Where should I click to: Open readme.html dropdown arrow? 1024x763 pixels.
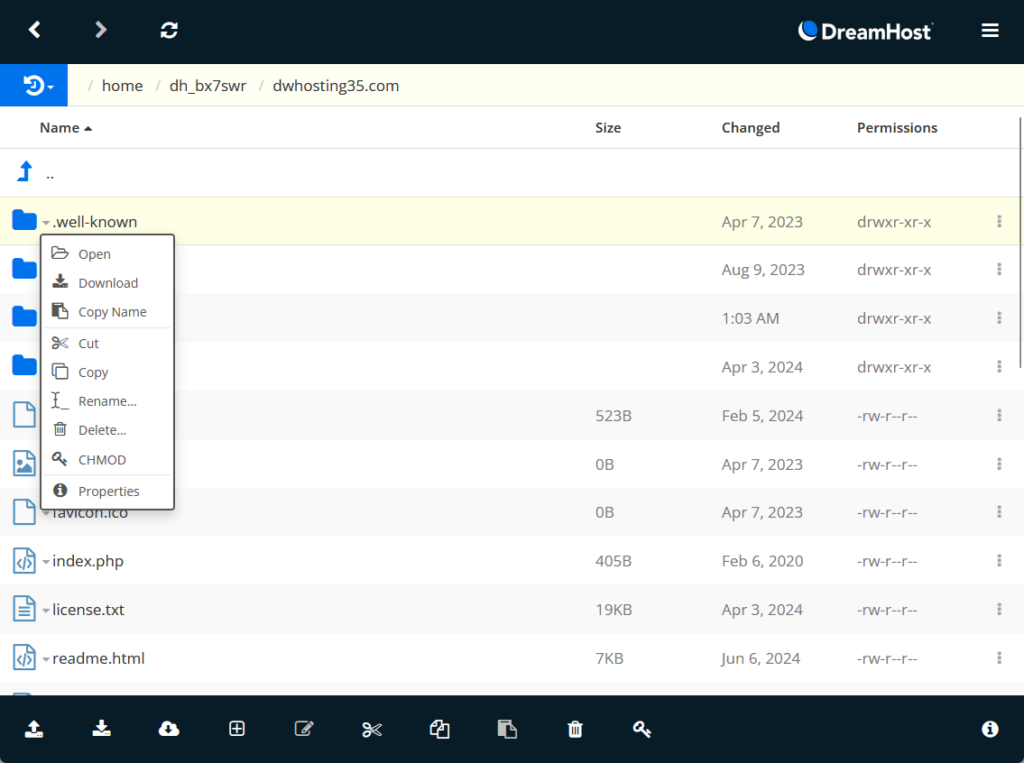pyautogui.click(x=46, y=659)
